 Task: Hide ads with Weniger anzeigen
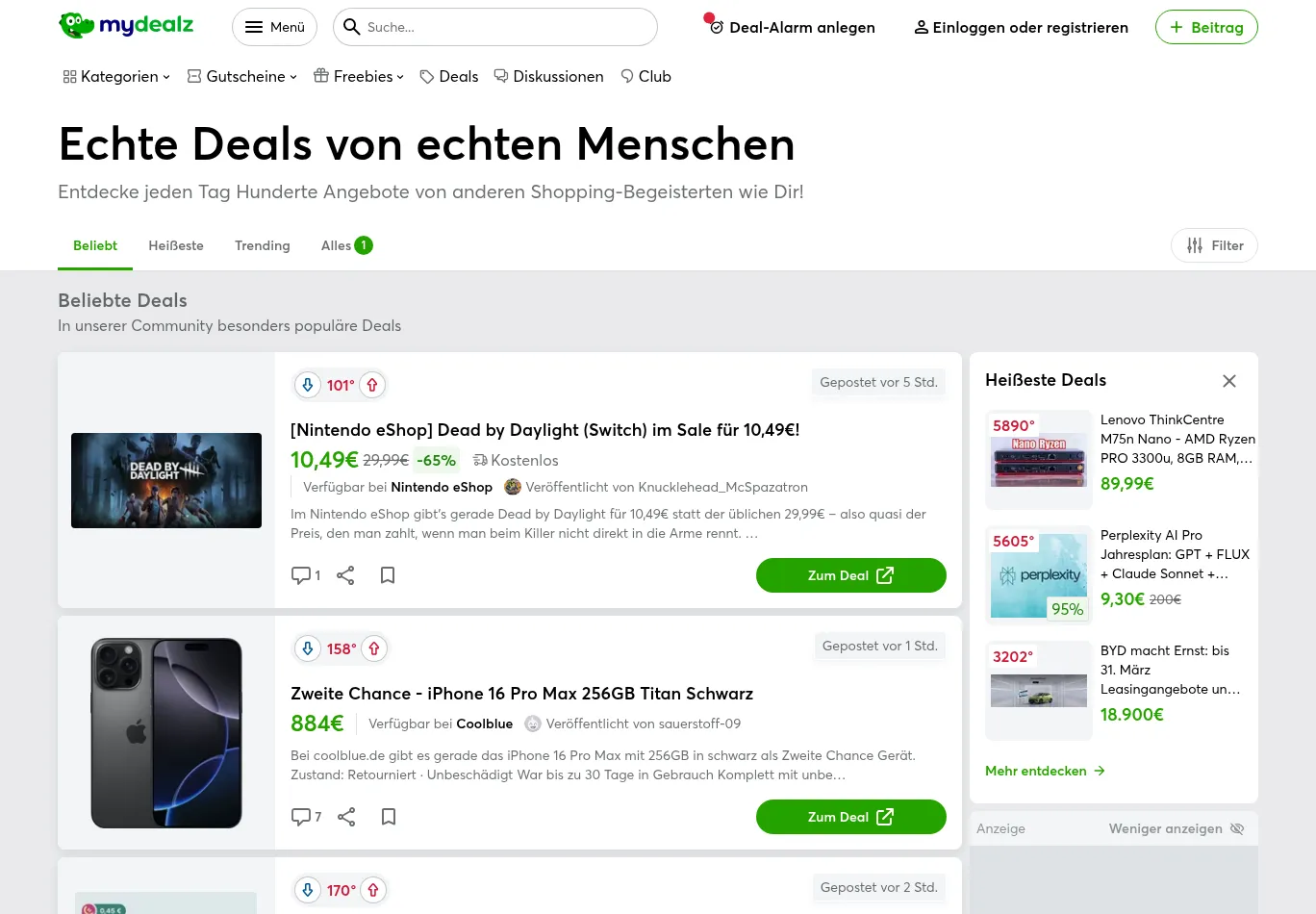click(x=1177, y=828)
